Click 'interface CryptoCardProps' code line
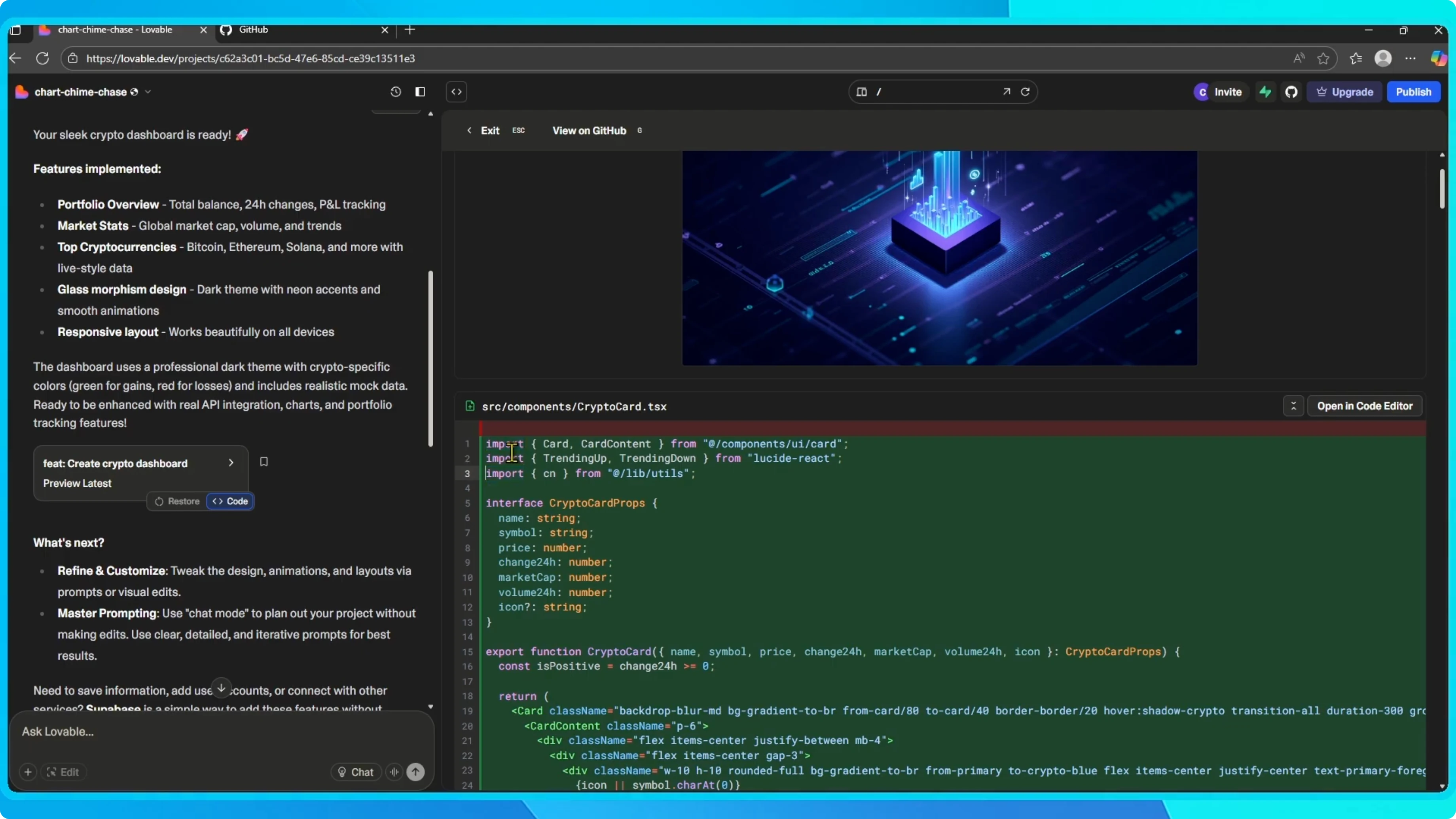The image size is (1456, 819). pos(571,503)
